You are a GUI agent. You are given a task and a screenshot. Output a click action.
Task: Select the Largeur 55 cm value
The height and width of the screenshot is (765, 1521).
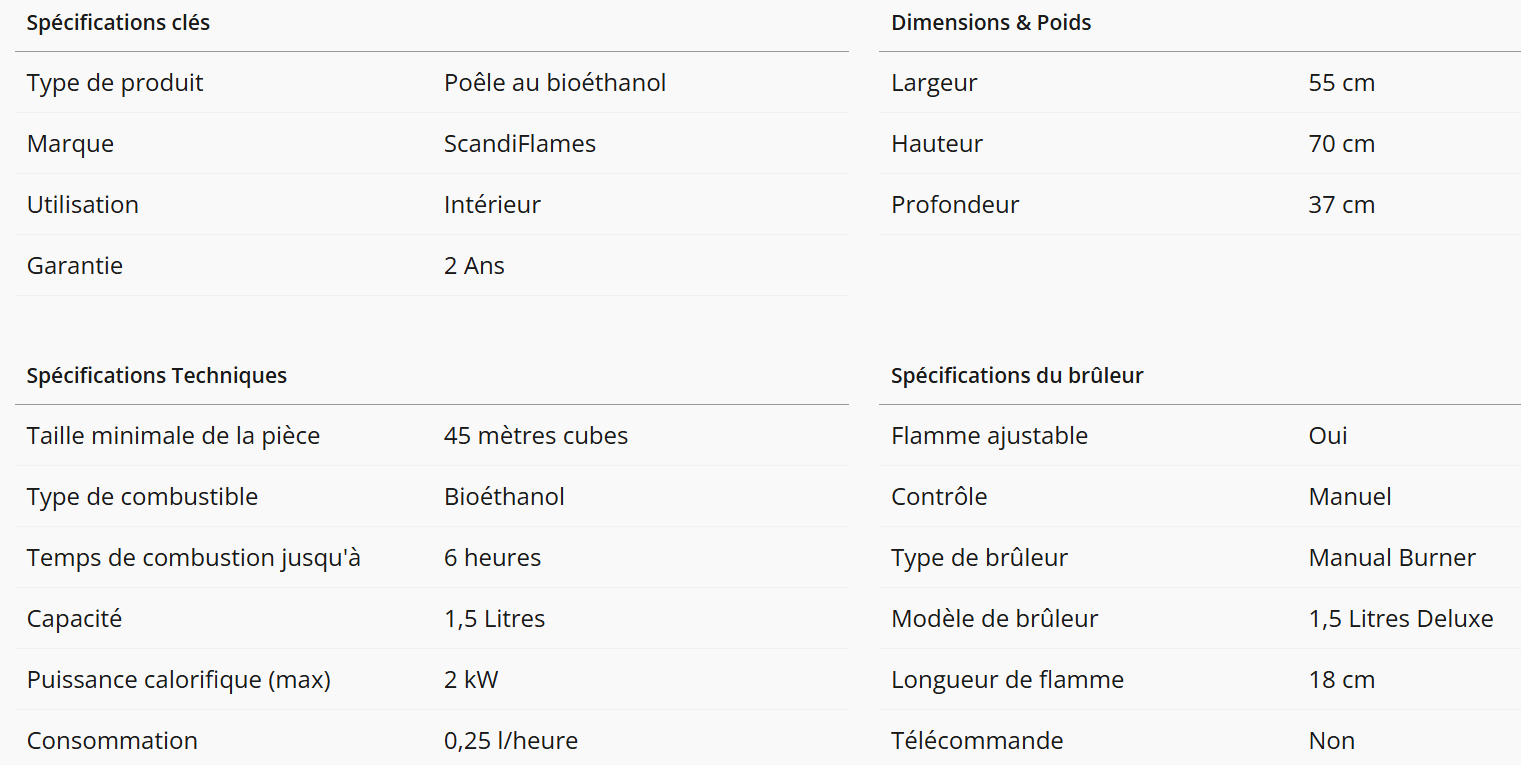[x=1341, y=83]
